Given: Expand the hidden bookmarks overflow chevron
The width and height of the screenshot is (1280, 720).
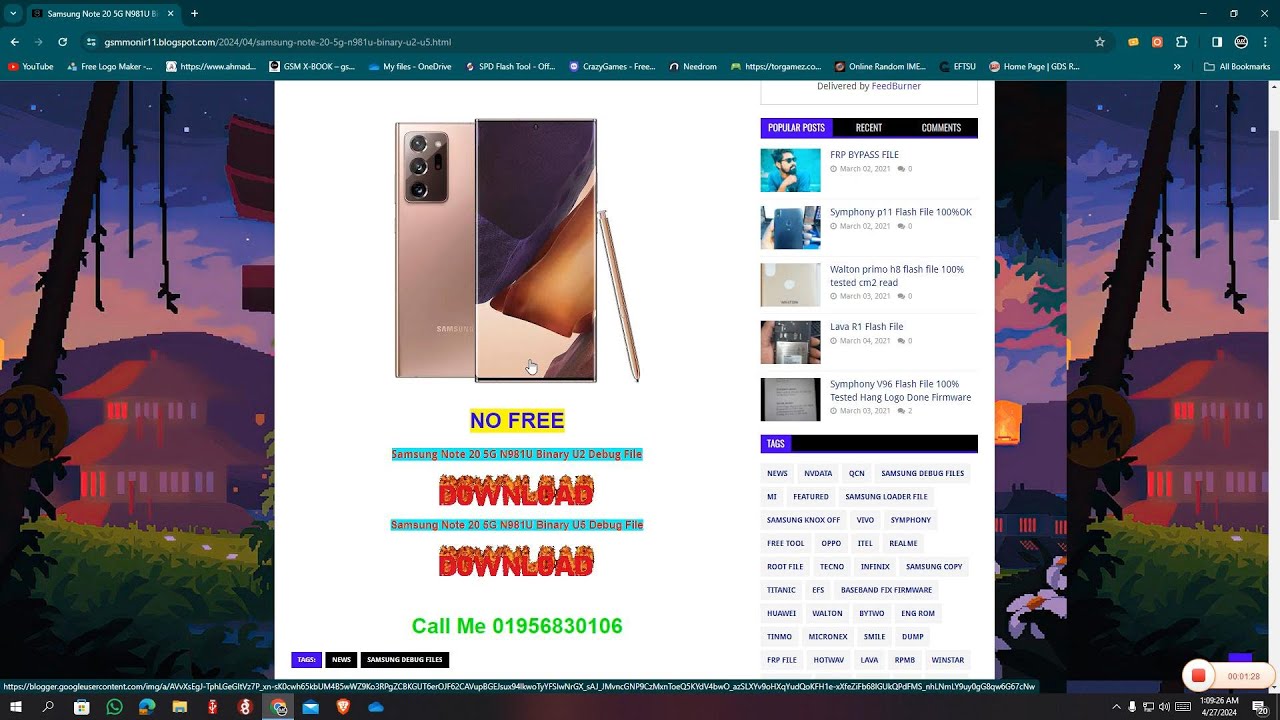Looking at the screenshot, I should pos(1177,67).
